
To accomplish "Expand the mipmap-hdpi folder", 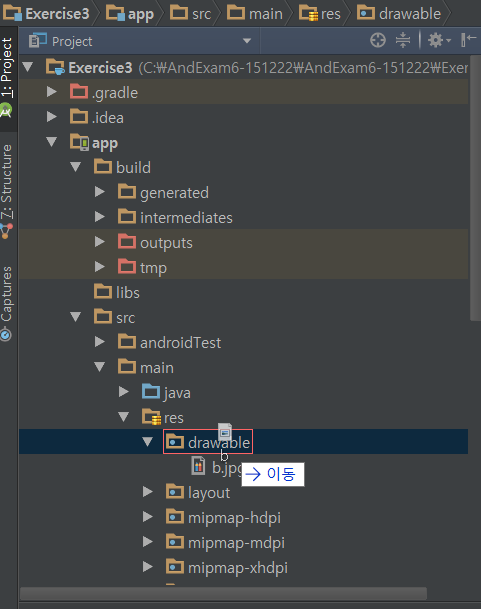I will [148, 517].
